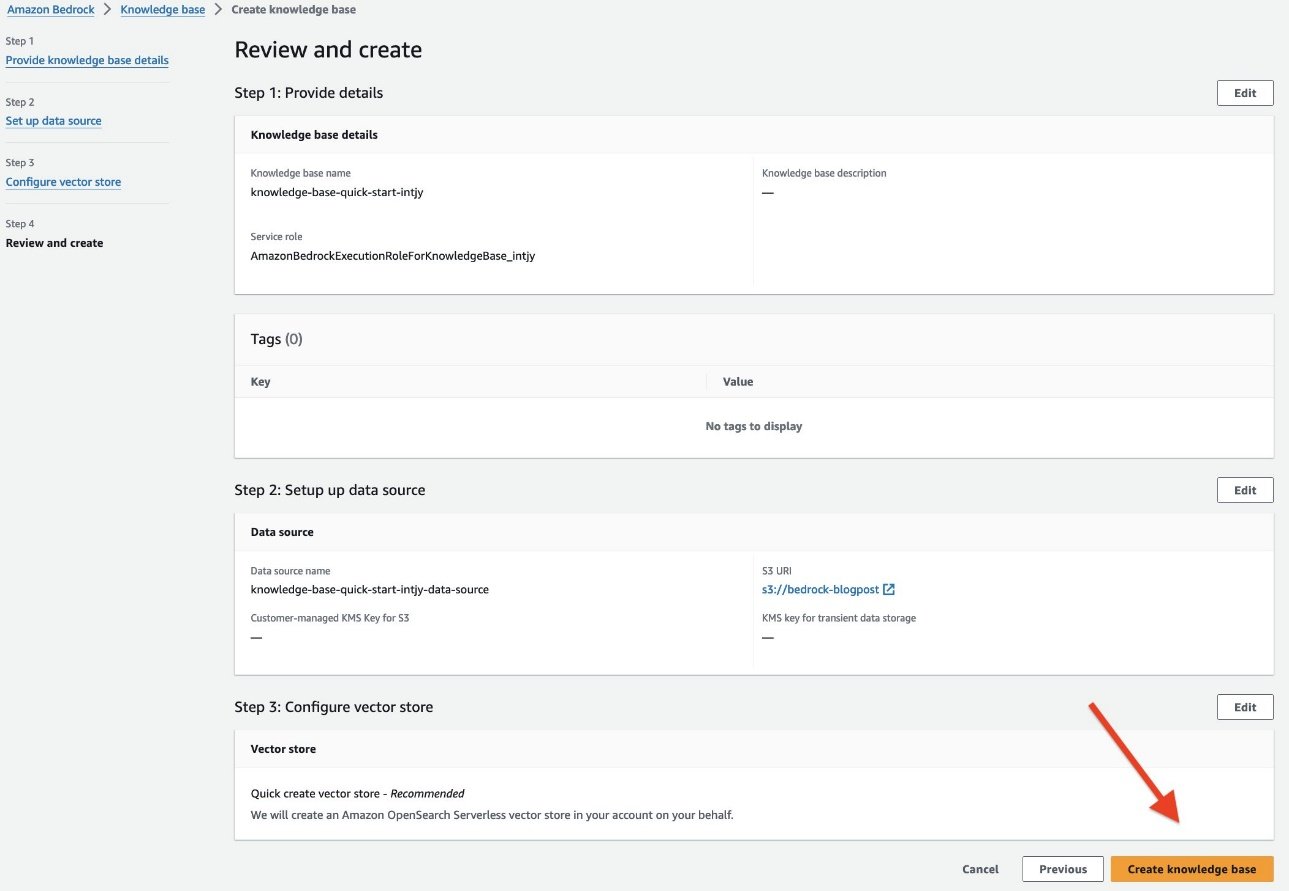Edit Step 1 Provide details section
The image size is (1289, 891).
point(1245,93)
